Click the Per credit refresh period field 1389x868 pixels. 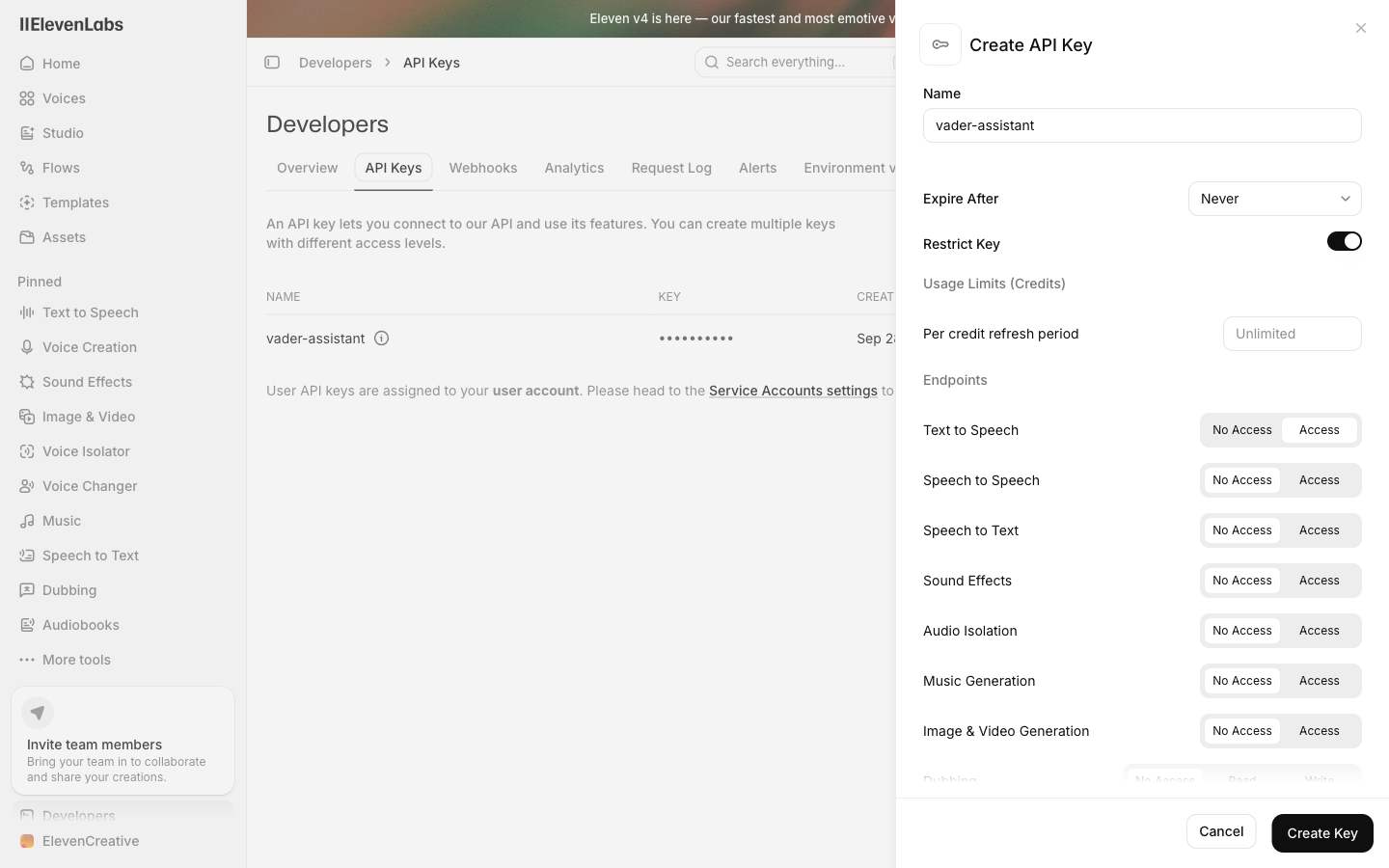1292,334
